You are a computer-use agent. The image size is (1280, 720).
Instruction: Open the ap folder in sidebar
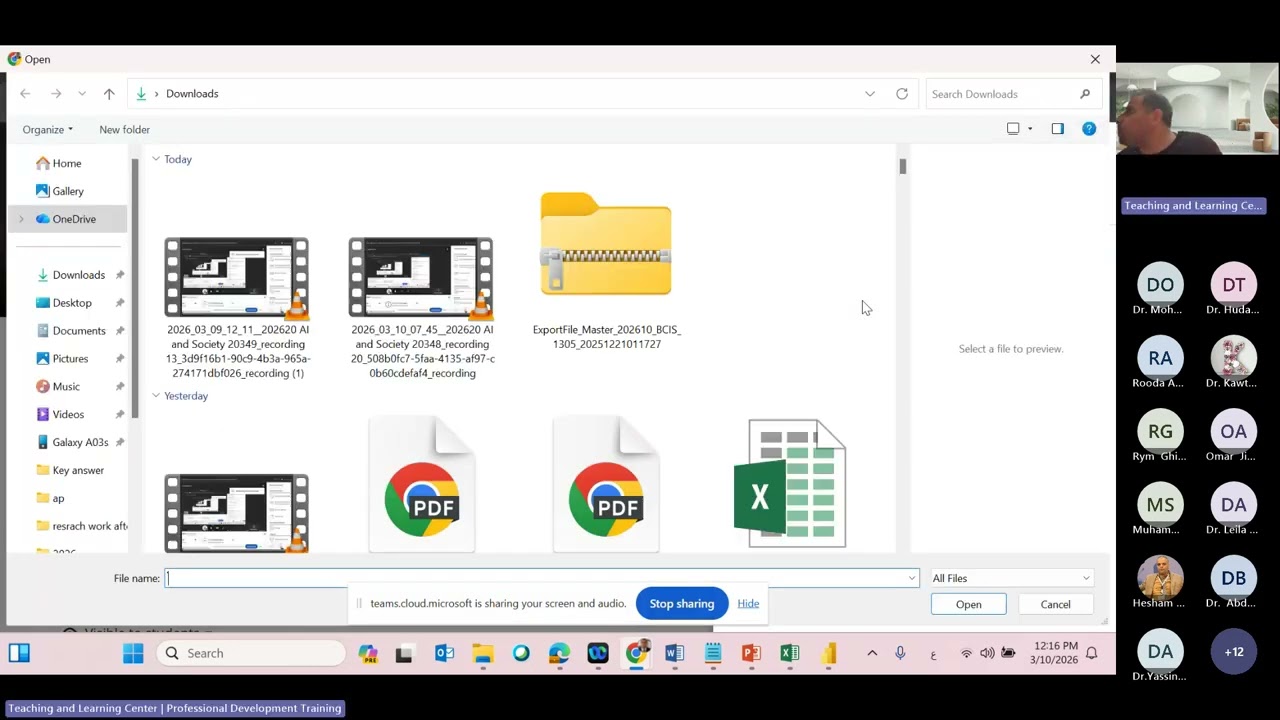pos(58,499)
